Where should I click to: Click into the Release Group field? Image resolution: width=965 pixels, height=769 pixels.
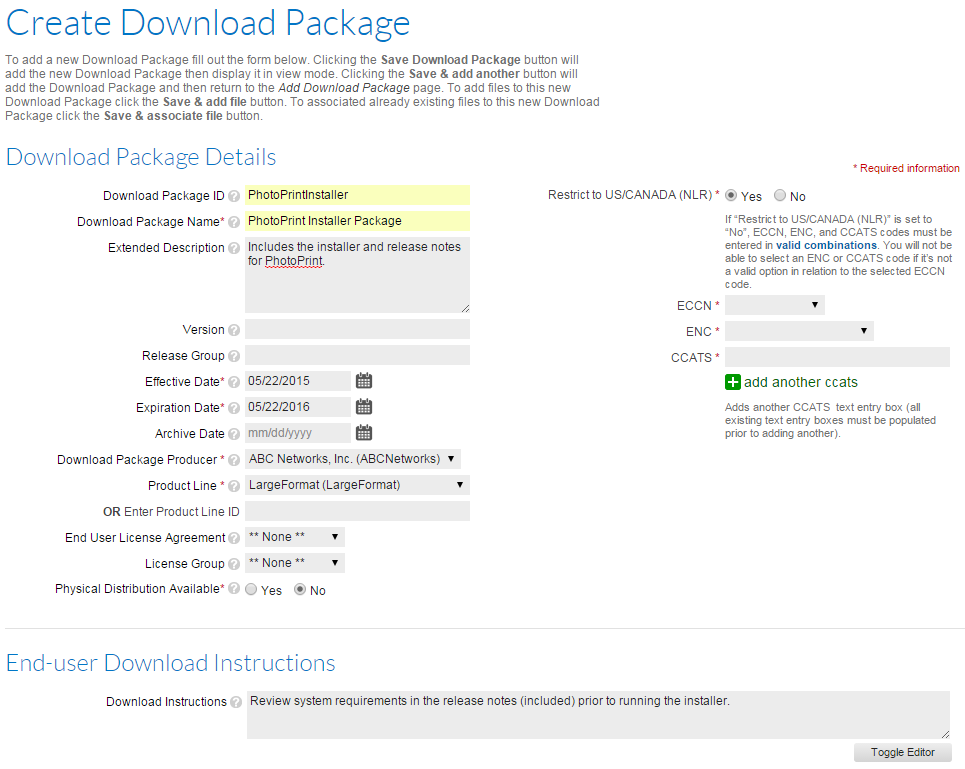point(358,355)
